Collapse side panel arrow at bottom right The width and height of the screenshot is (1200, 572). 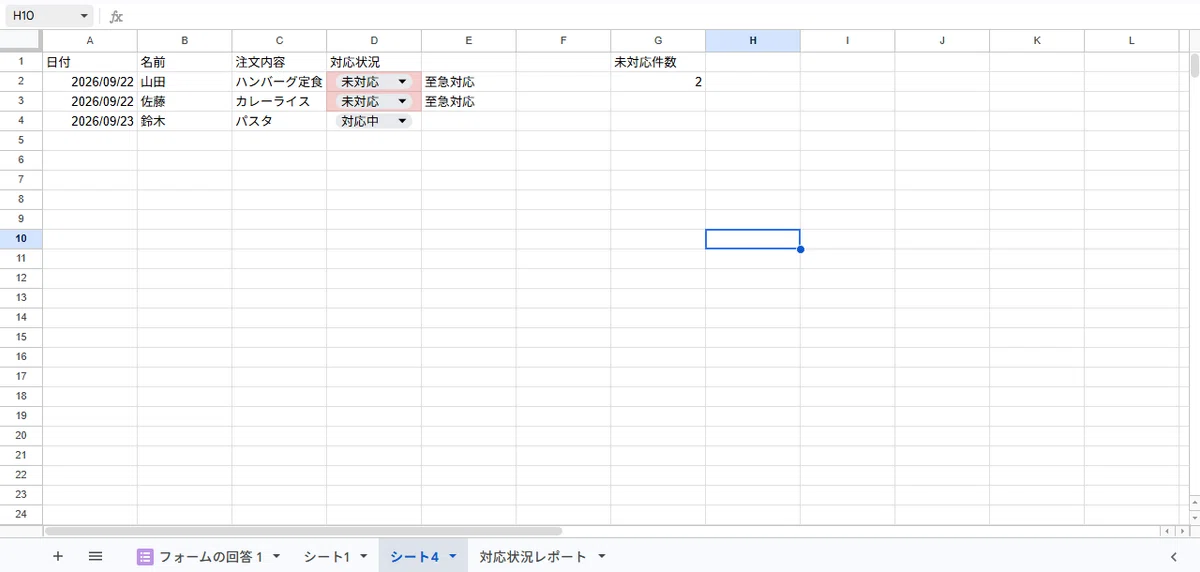(1173, 556)
